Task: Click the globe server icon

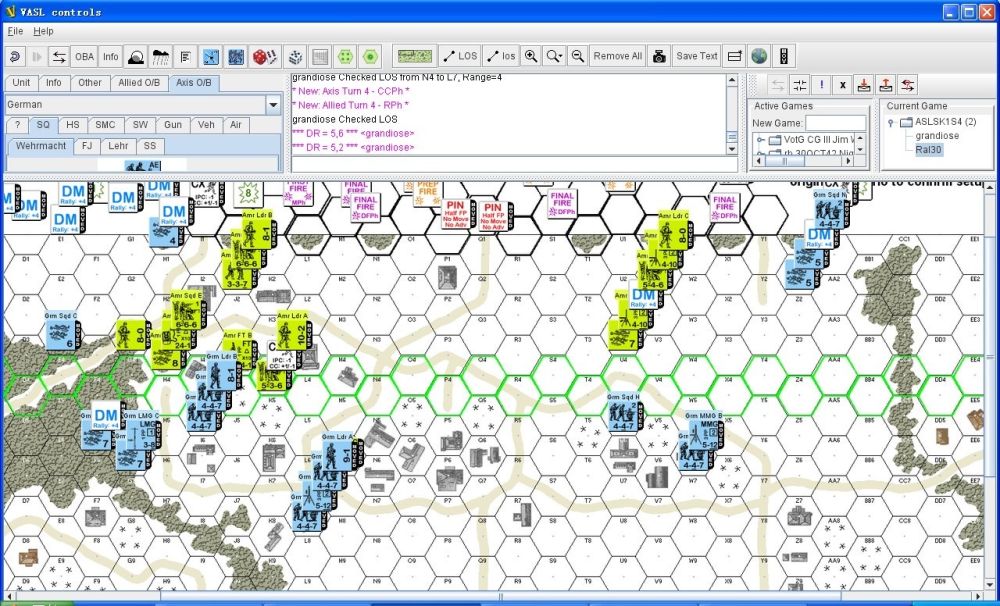Action: (759, 56)
